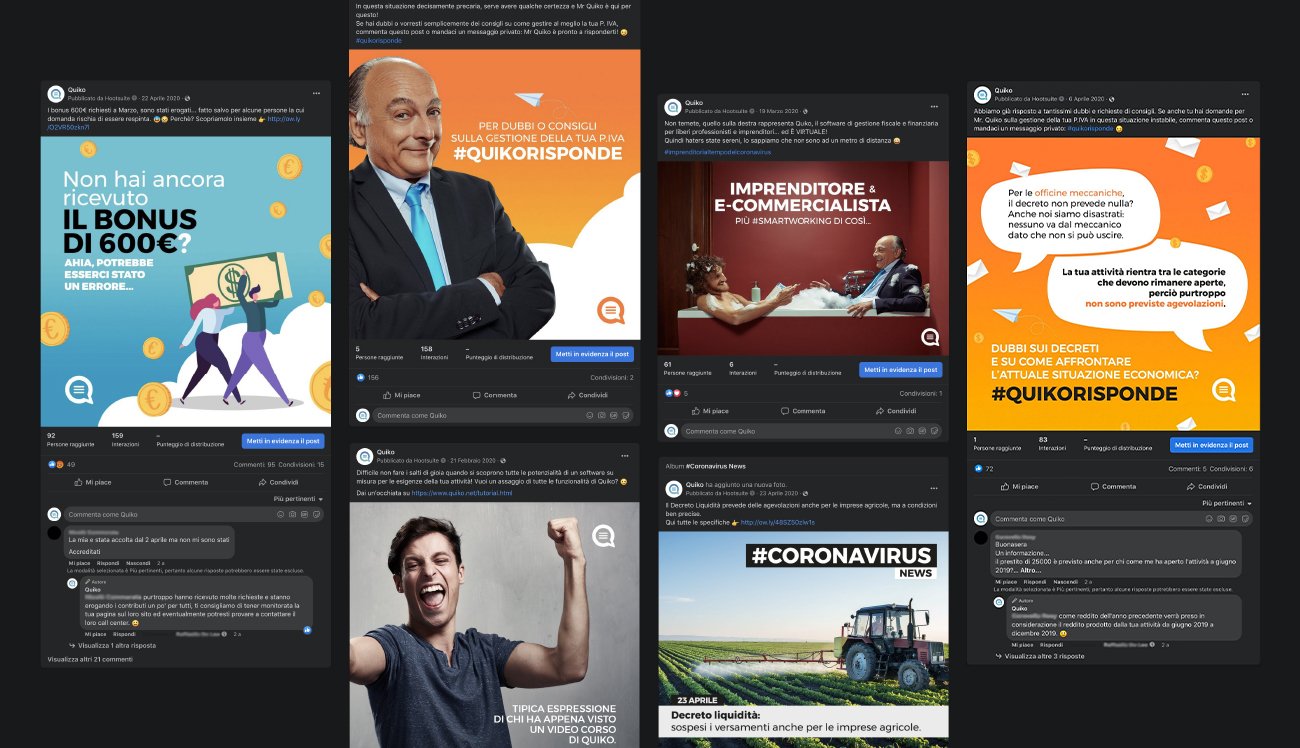Open the Imprenditore & E-commercialista bathtub image
This screenshot has height=748, width=1300.
point(803,258)
